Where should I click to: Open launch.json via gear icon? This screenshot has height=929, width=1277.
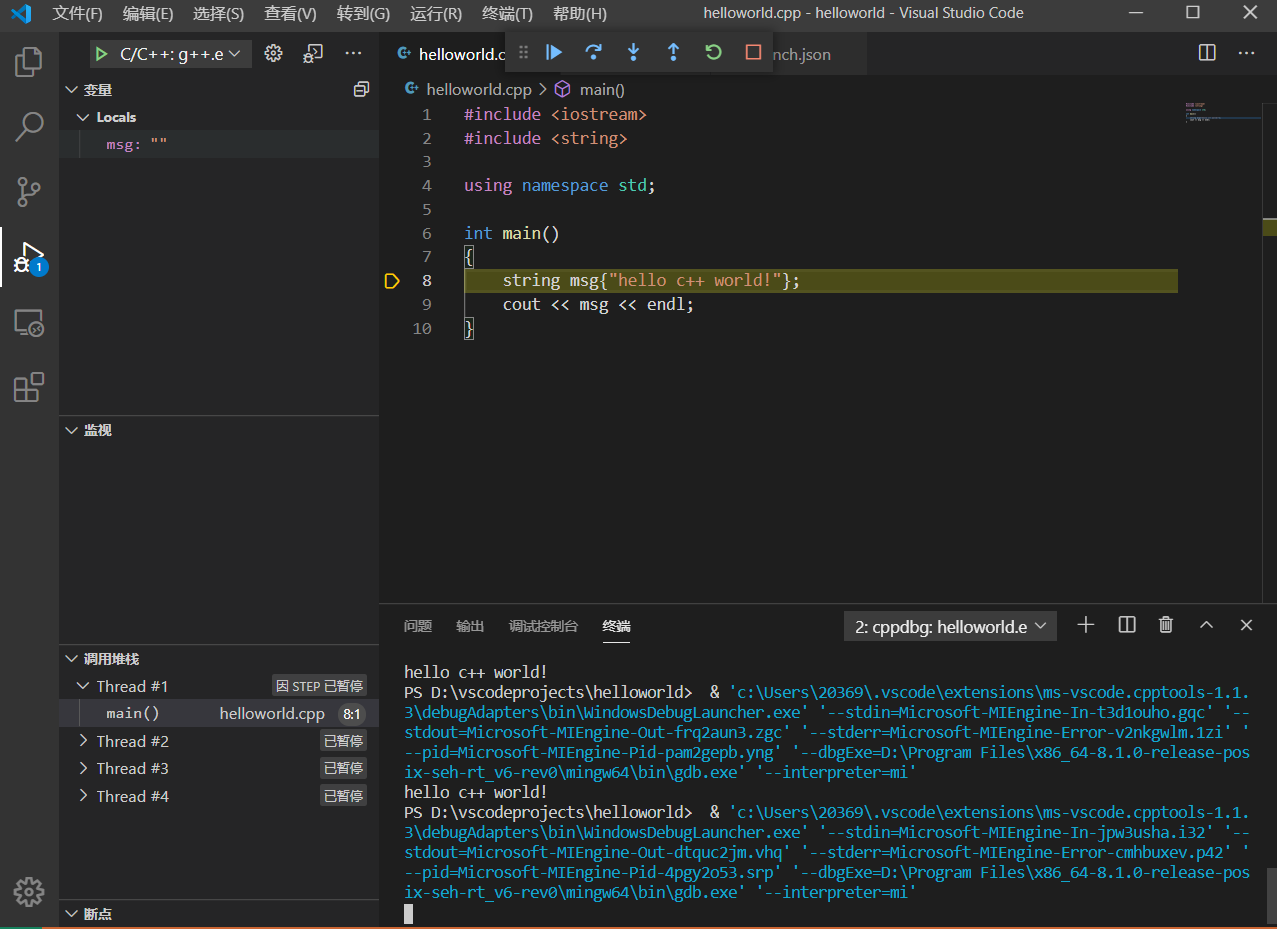point(273,54)
